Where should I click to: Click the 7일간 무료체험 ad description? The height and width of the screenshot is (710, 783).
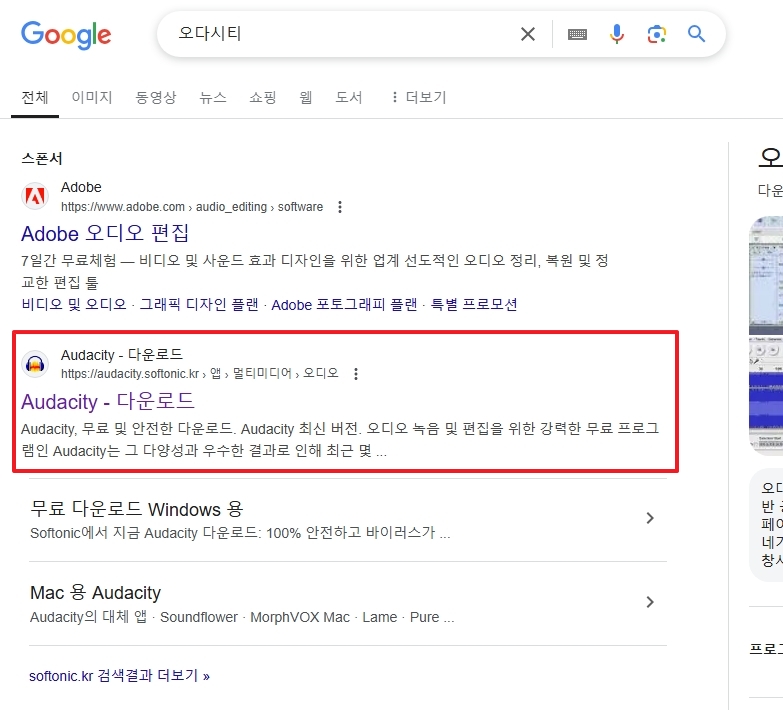point(315,271)
